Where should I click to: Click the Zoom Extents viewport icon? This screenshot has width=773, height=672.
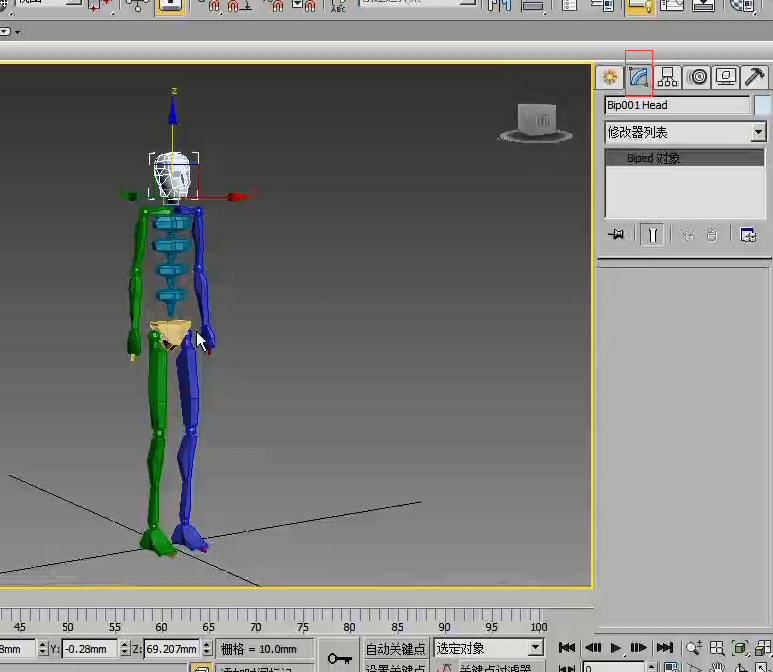pos(740,648)
